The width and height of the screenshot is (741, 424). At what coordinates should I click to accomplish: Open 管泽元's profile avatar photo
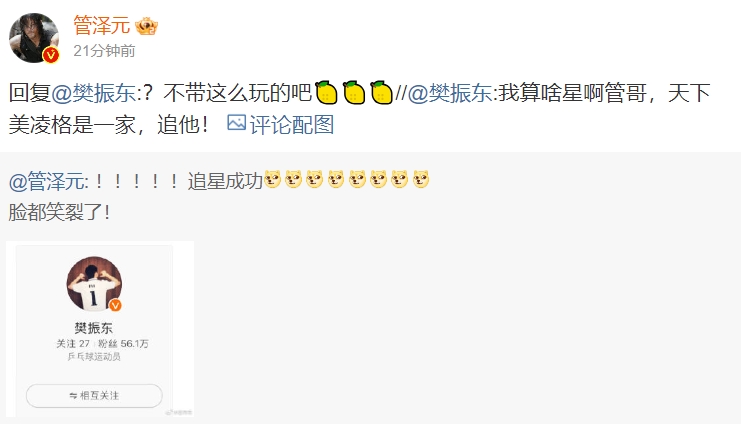click(34, 38)
